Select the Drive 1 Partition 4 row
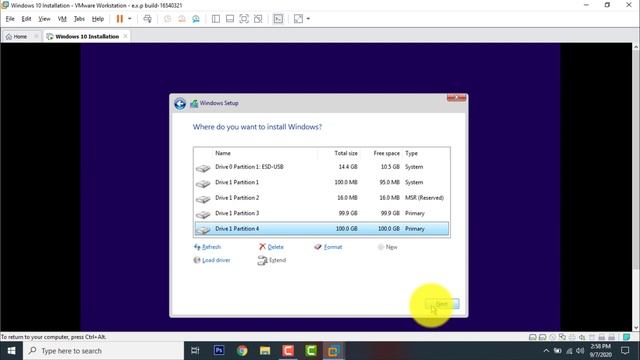The width and height of the screenshot is (640, 360). point(322,229)
